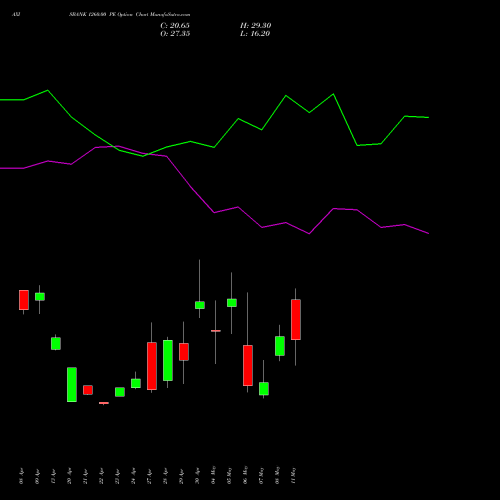
Task: Select the 06 May date label
Action: tap(245, 475)
